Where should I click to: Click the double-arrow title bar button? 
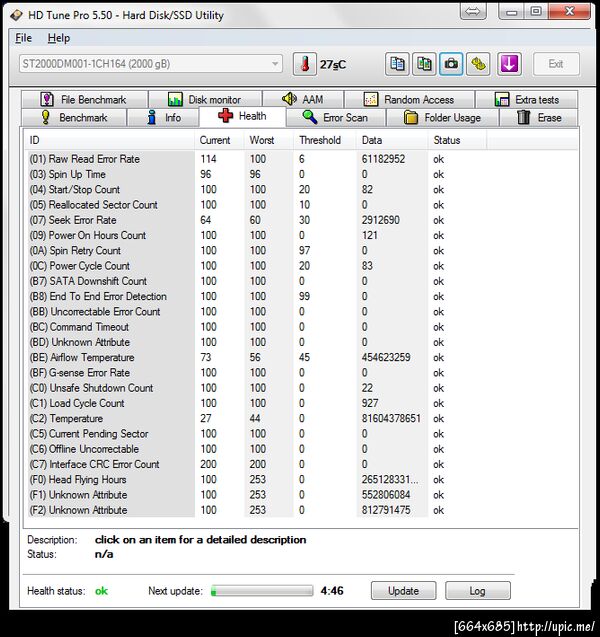pyautogui.click(x=473, y=11)
